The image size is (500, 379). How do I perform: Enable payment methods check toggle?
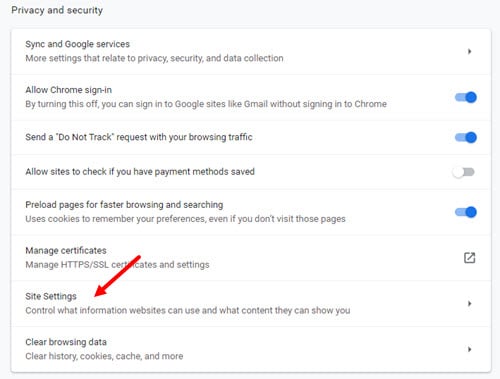pos(464,172)
